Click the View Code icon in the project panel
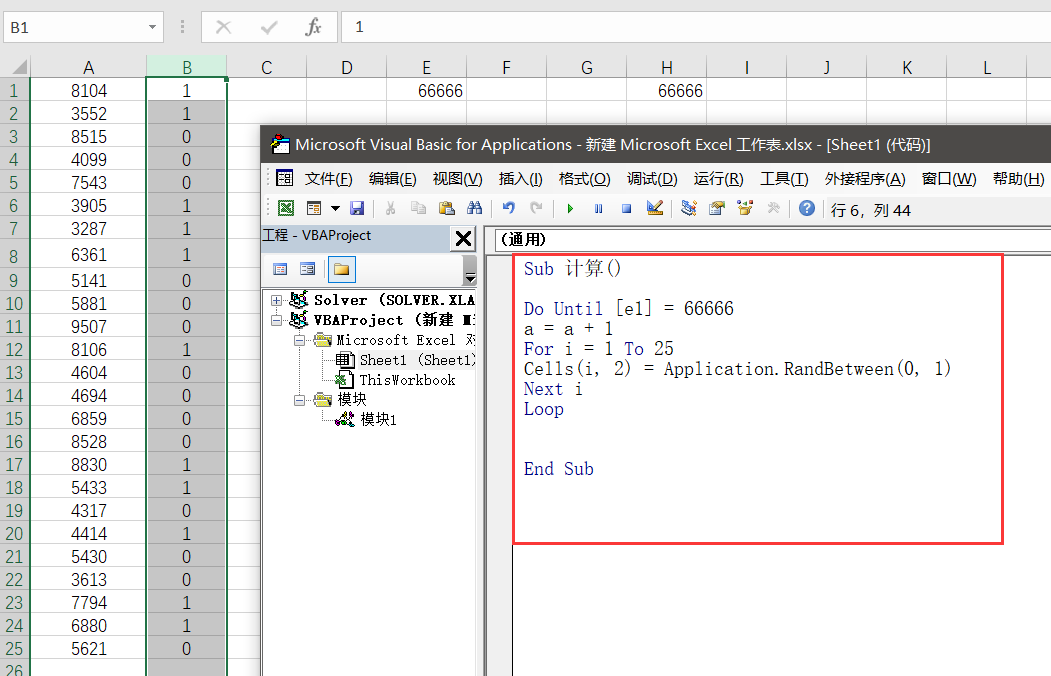The width and height of the screenshot is (1051, 676). 280,269
